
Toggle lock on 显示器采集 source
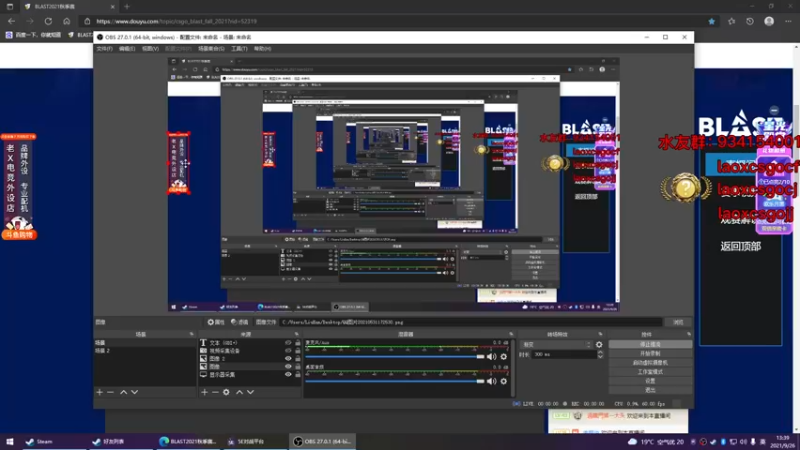click(297, 374)
